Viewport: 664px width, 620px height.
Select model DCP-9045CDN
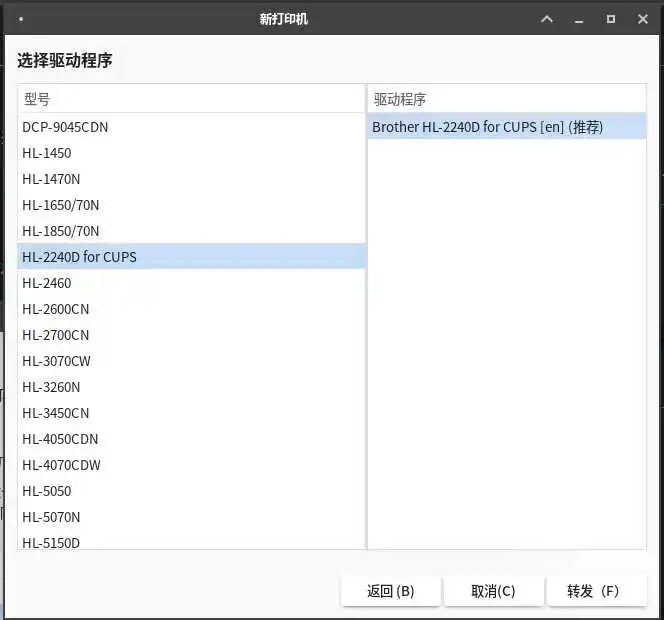[x=191, y=127]
